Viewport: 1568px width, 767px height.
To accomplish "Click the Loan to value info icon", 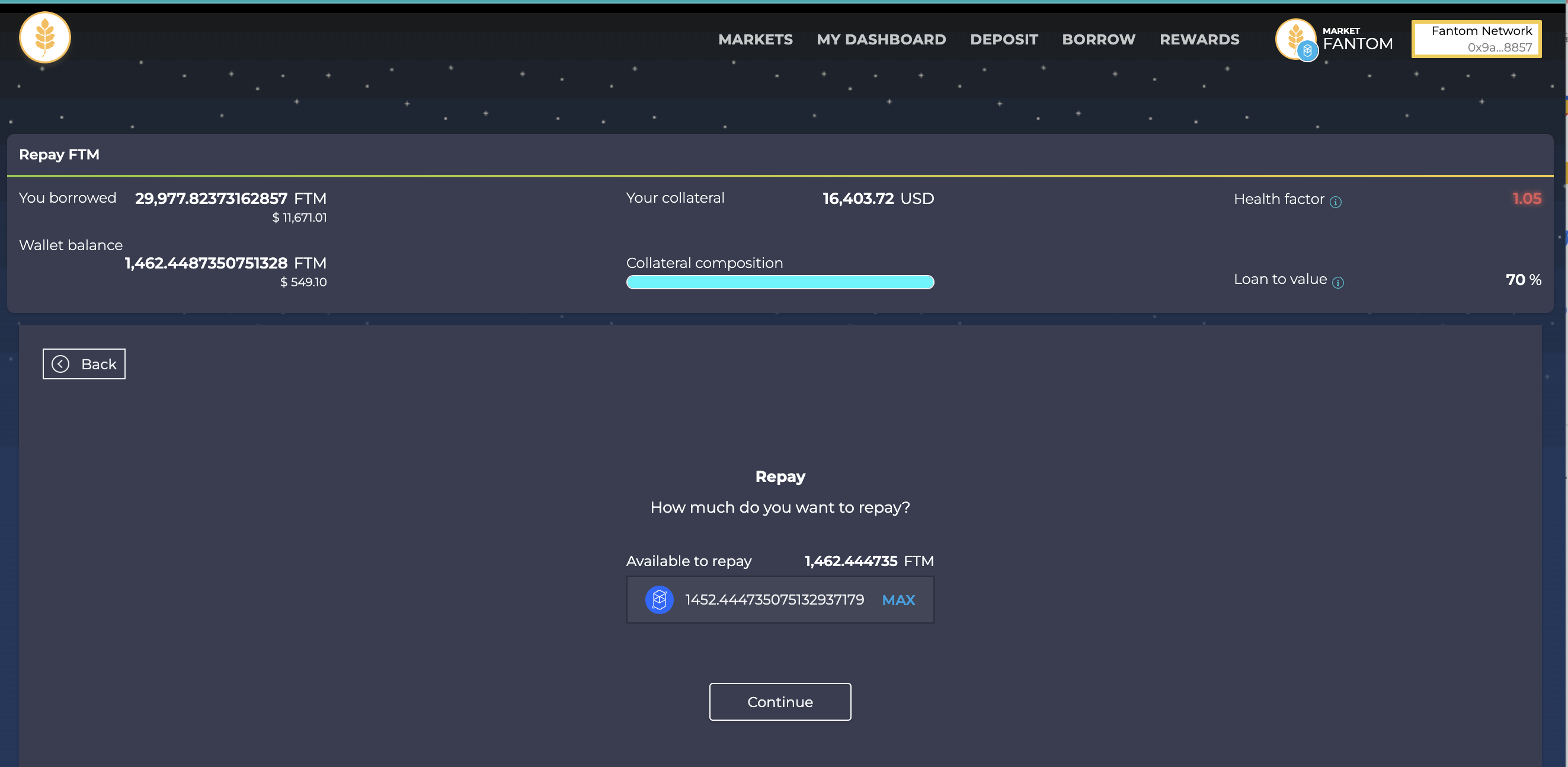I will click(x=1337, y=283).
